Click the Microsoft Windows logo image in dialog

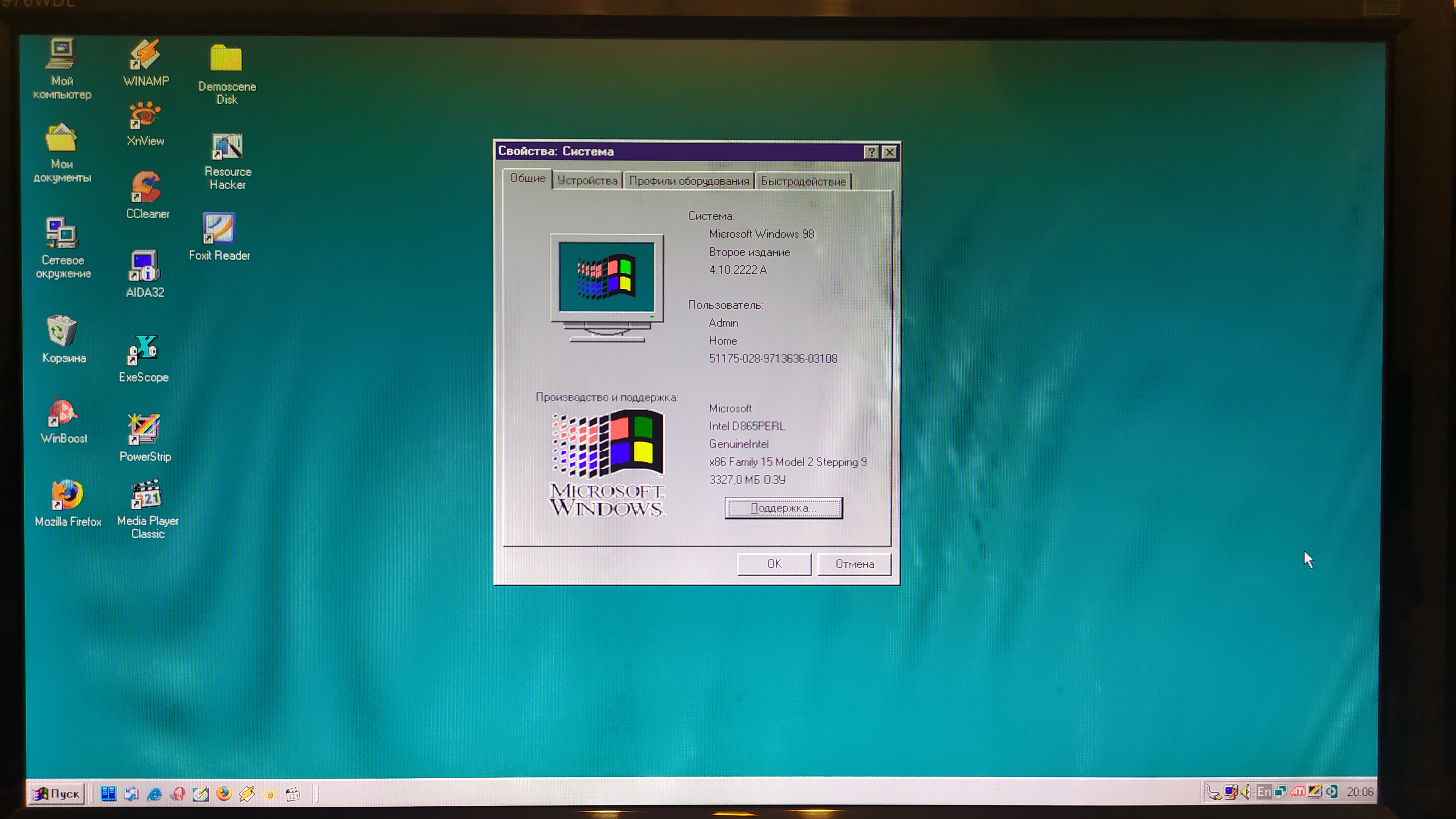pyautogui.click(x=608, y=462)
